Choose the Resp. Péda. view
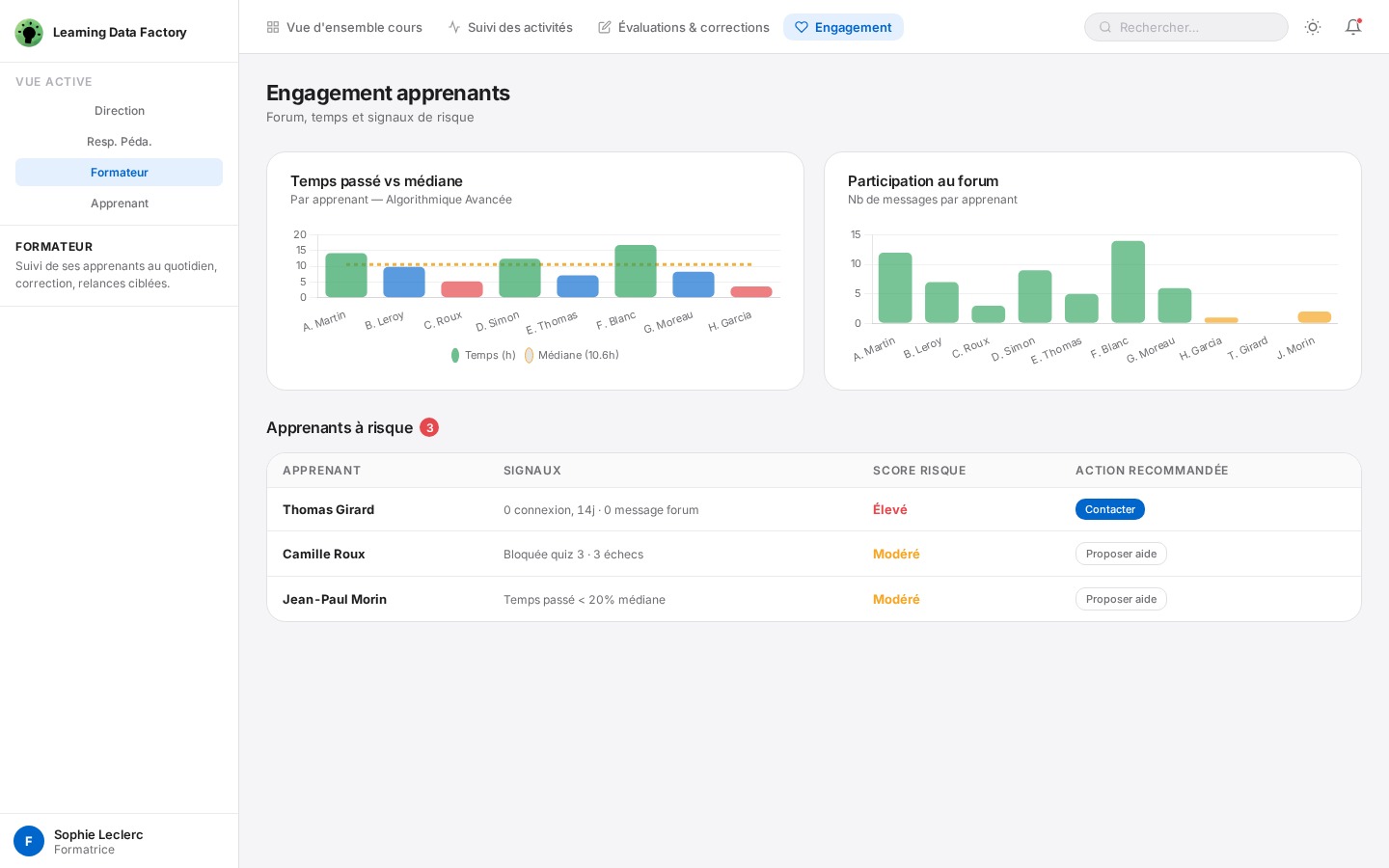 tap(120, 142)
